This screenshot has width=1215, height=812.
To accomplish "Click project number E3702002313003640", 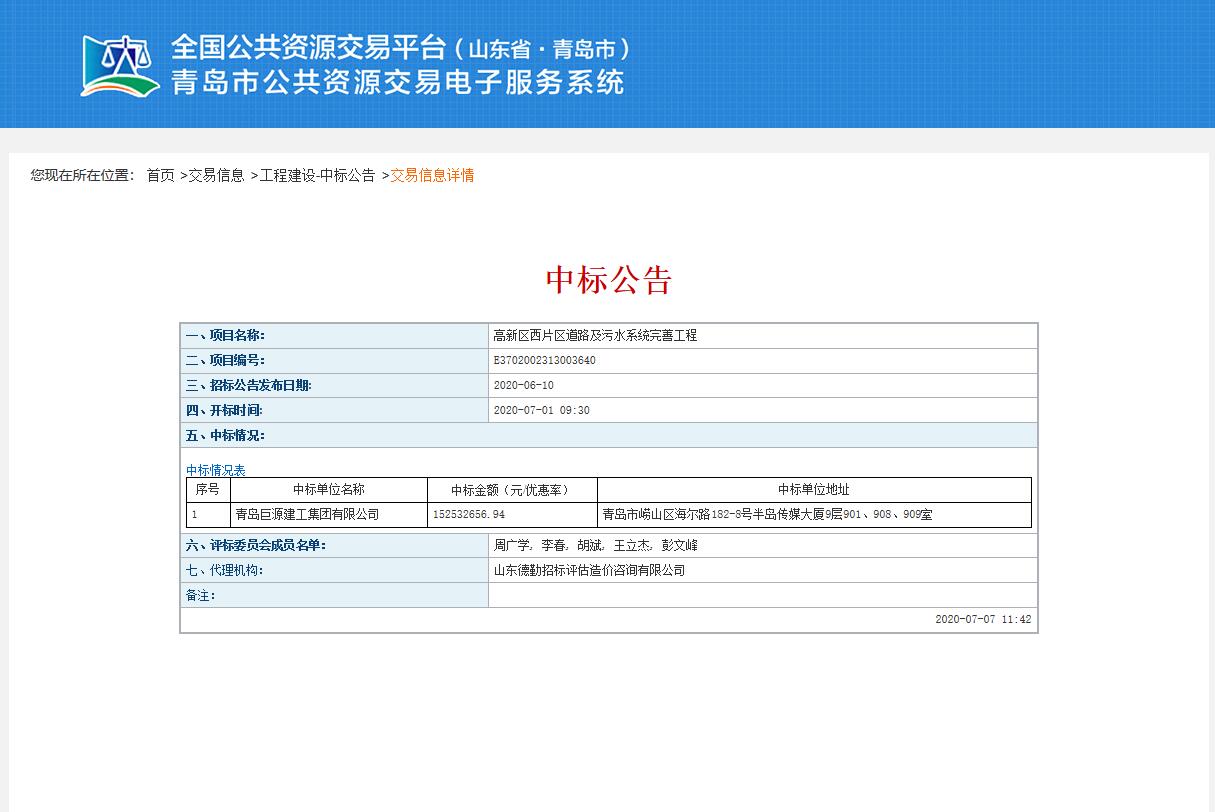I will click(x=544, y=361).
